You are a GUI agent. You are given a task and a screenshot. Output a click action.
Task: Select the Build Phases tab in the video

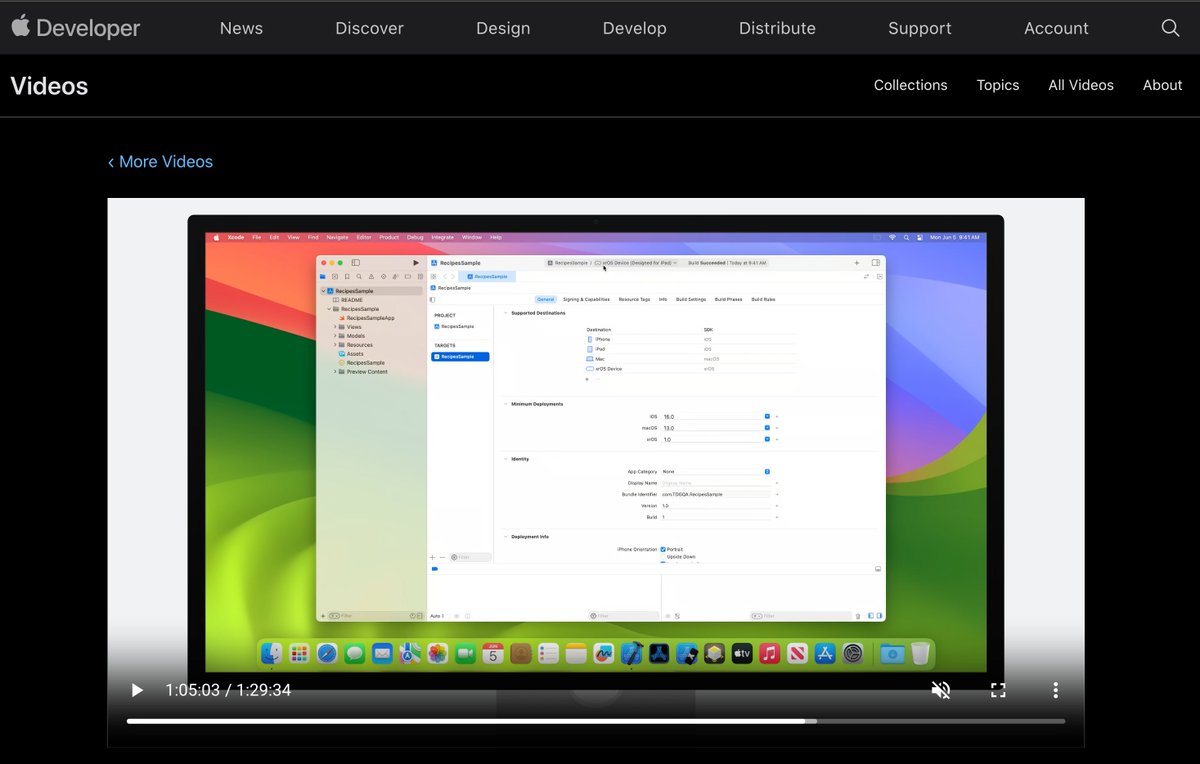(x=729, y=299)
